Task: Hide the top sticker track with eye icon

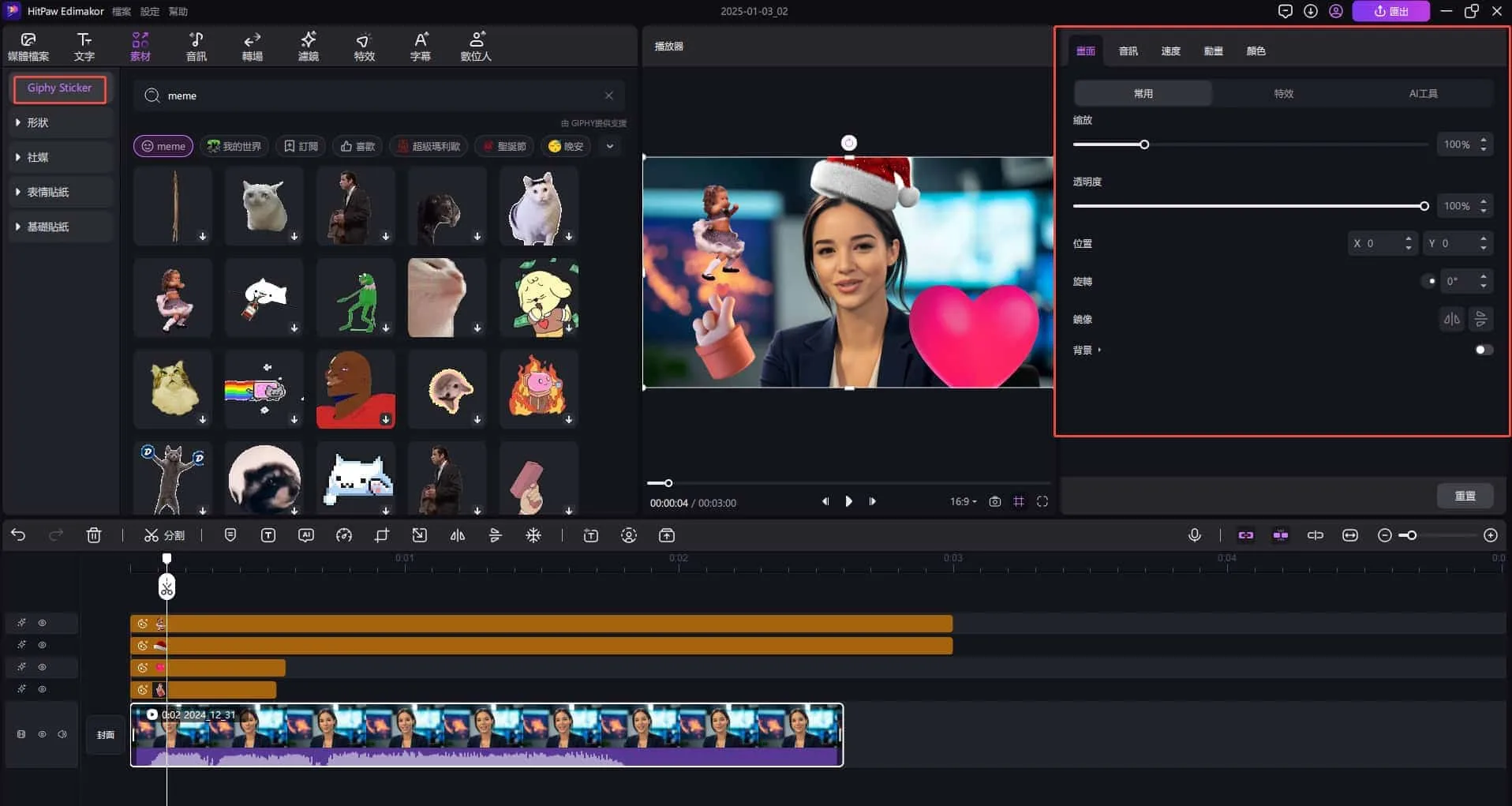Action: click(43, 623)
